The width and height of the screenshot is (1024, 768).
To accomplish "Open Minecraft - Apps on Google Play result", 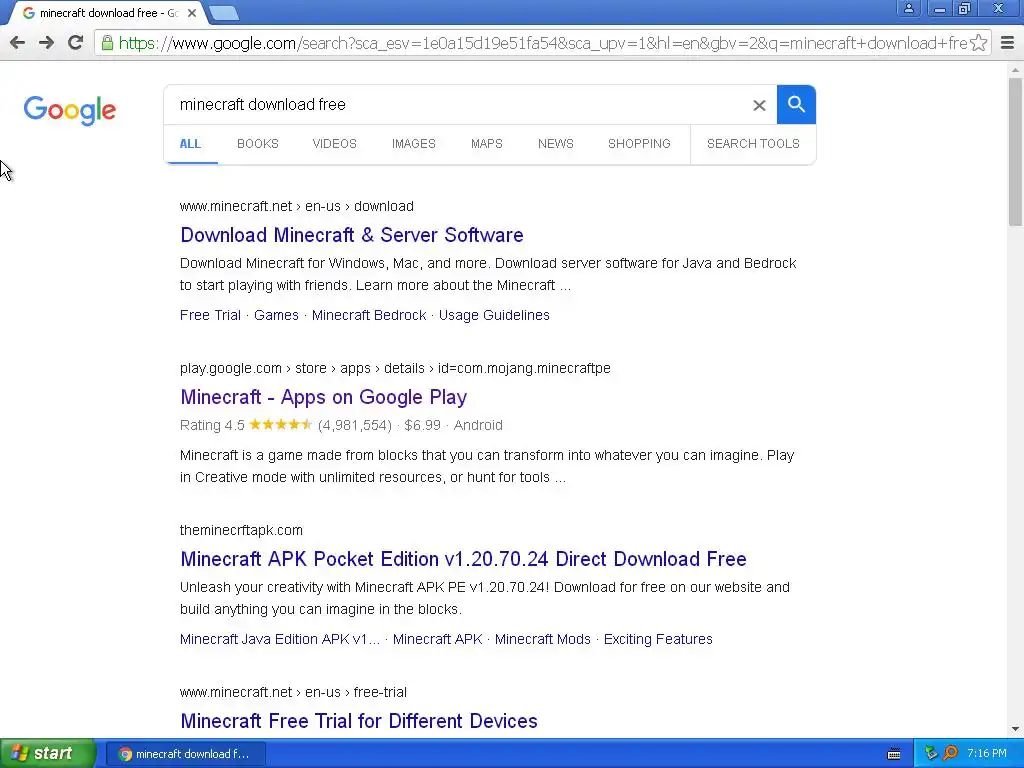I will tap(324, 397).
